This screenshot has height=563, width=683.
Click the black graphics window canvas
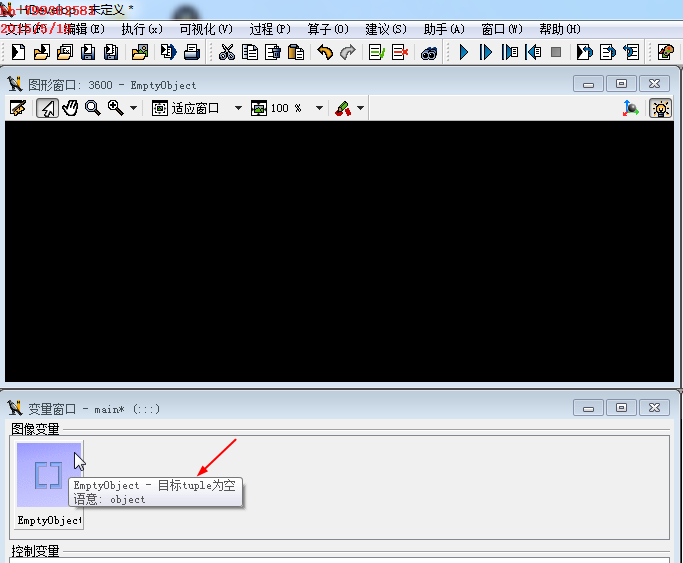[x=339, y=252]
